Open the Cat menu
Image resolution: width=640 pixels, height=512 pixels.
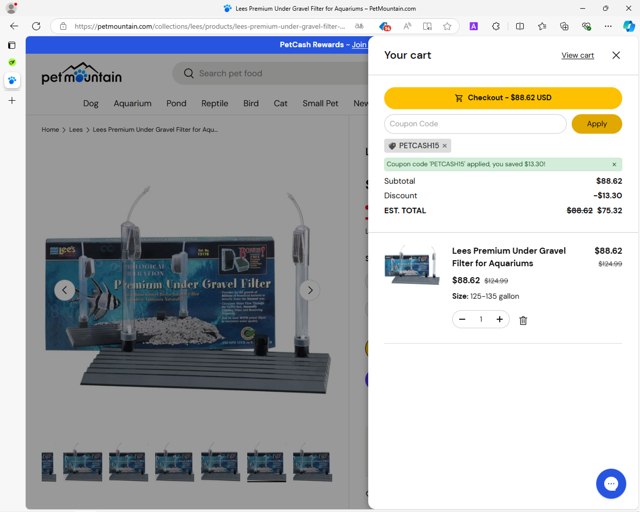280,103
